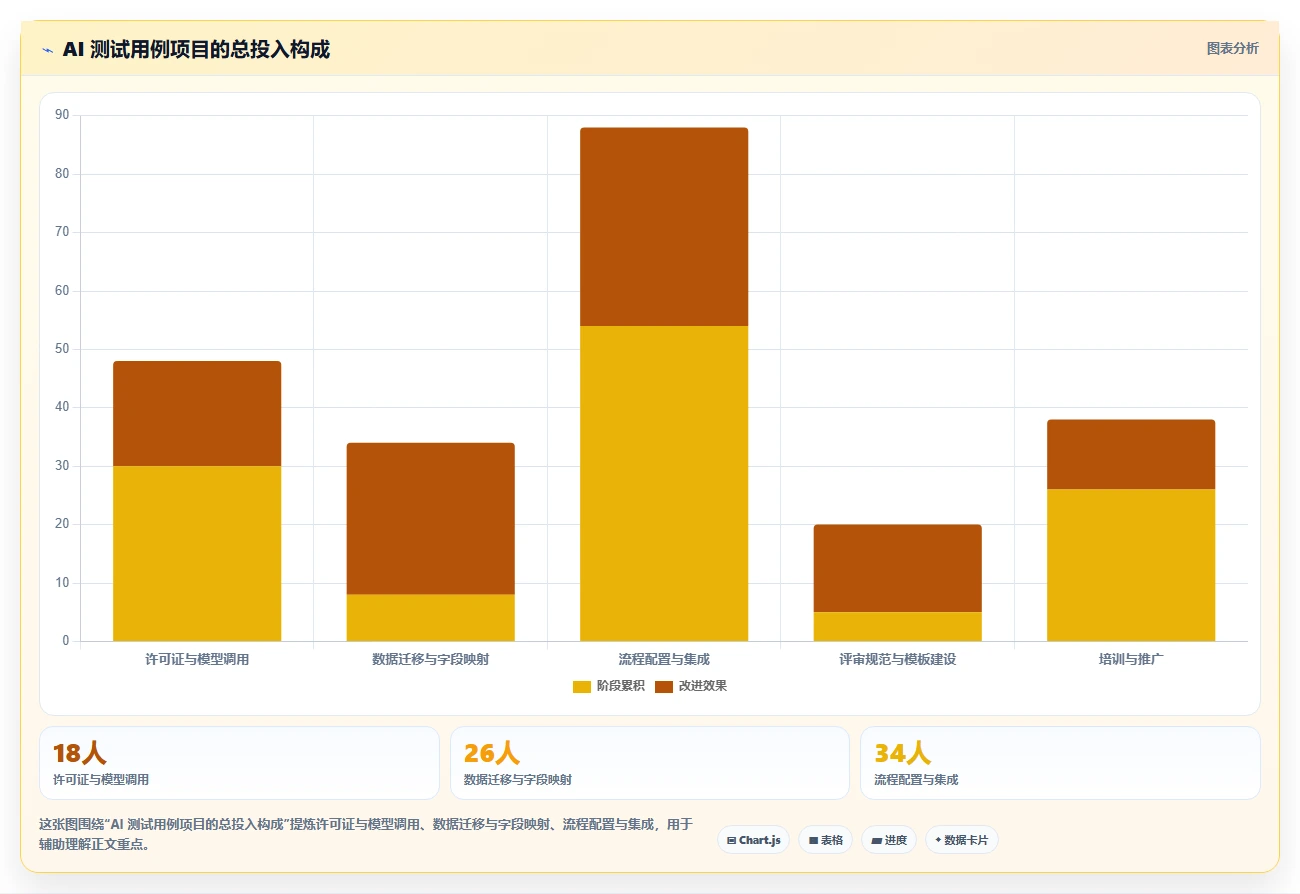
Task: Click the description paragraph below the cards
Action: (366, 834)
